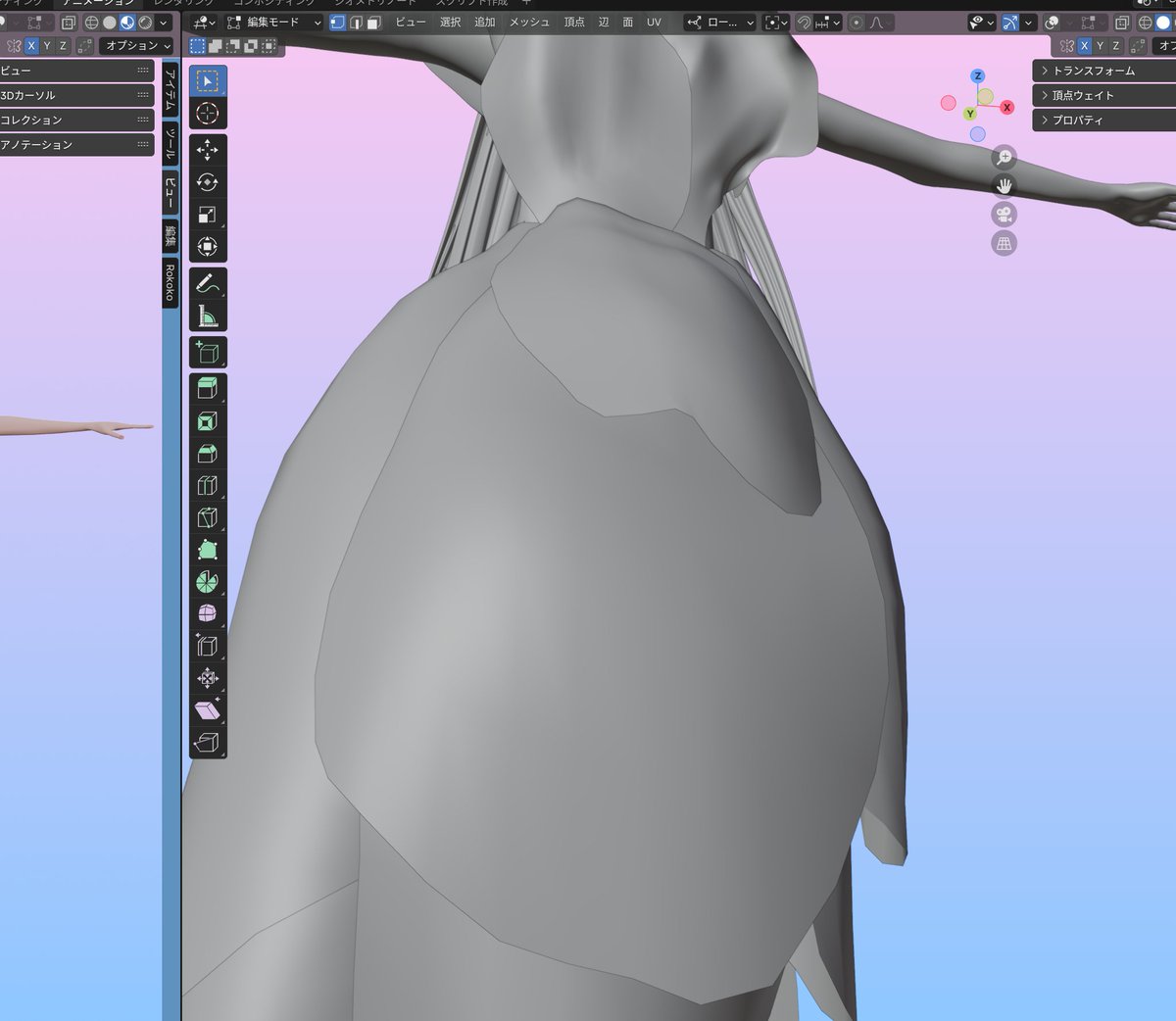Activate the Annotate pencil tool

pos(207,283)
